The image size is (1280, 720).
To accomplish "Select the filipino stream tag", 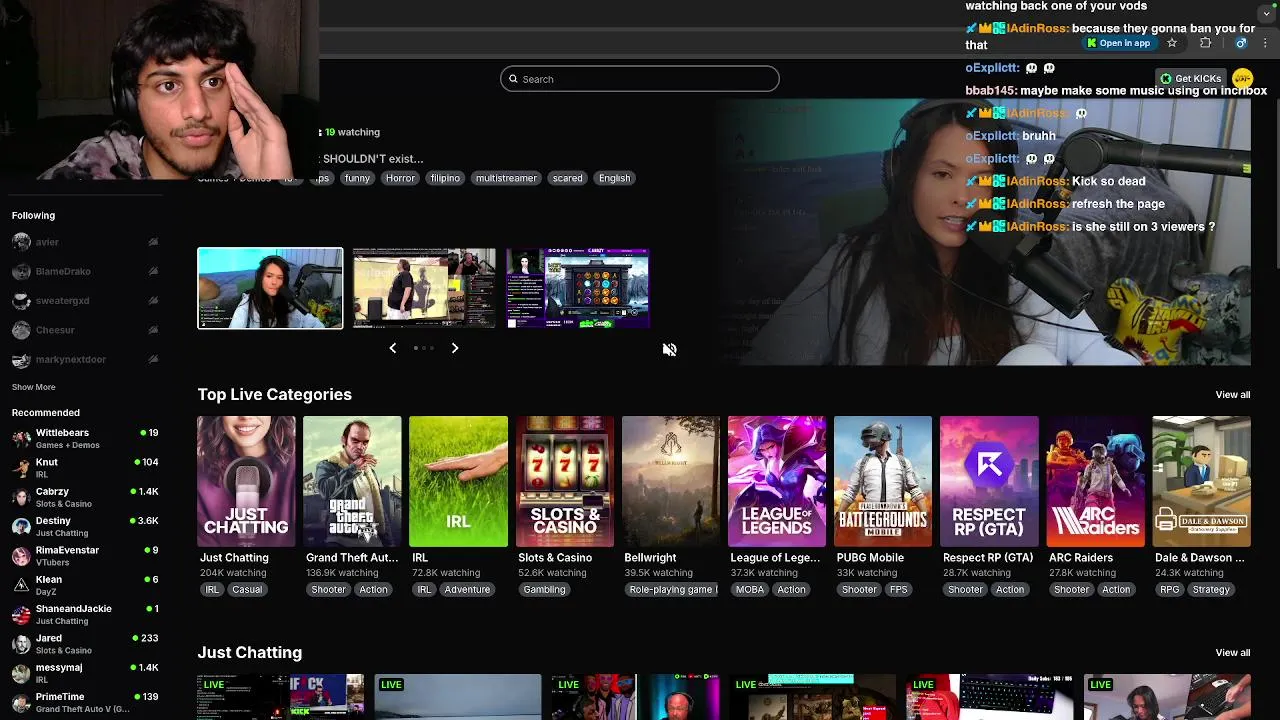I will pos(445,178).
